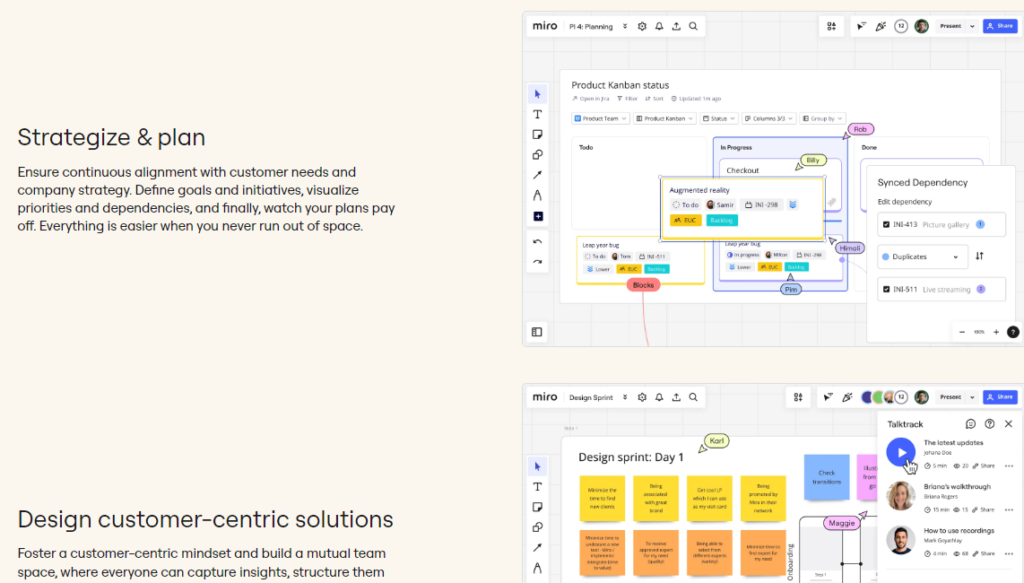
Task: Open How to use recordings avatar thumbnail
Action: click(x=901, y=540)
